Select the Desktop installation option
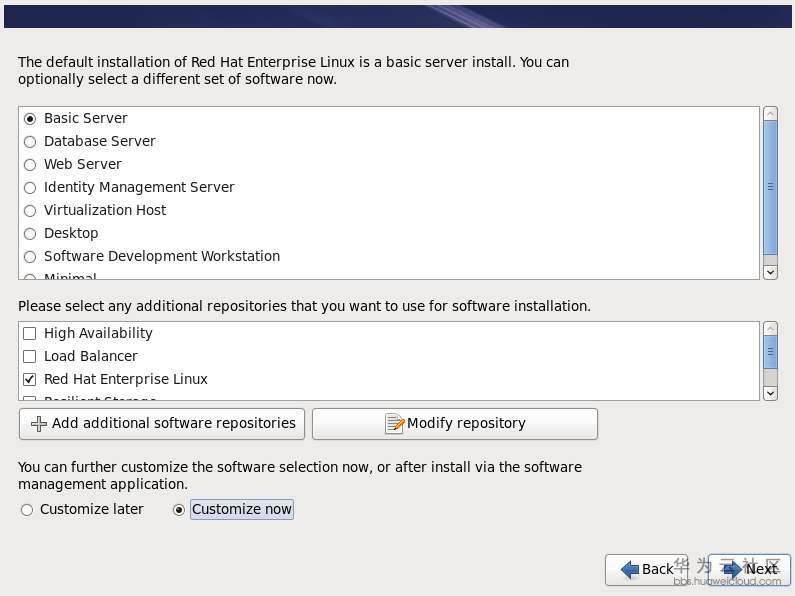This screenshot has width=795, height=596. [x=30, y=234]
